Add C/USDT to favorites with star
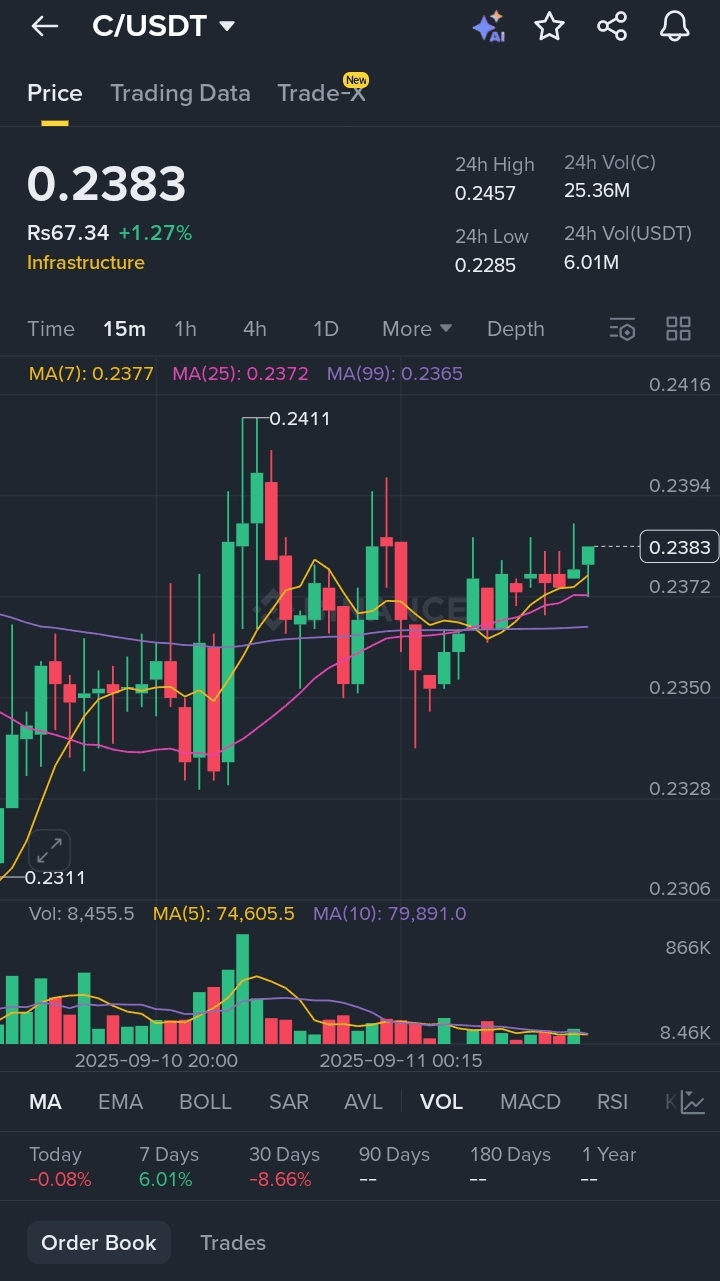The height and width of the screenshot is (1281, 720). 549,27
